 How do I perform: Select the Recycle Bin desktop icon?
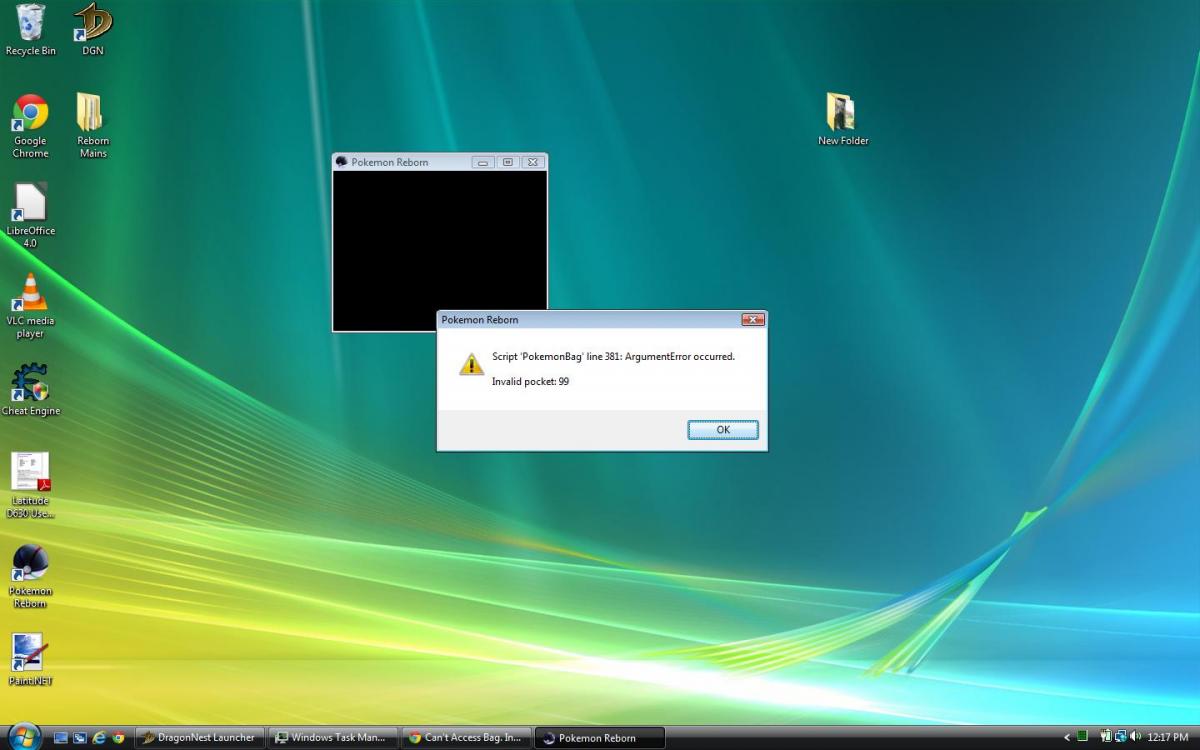tap(30, 24)
